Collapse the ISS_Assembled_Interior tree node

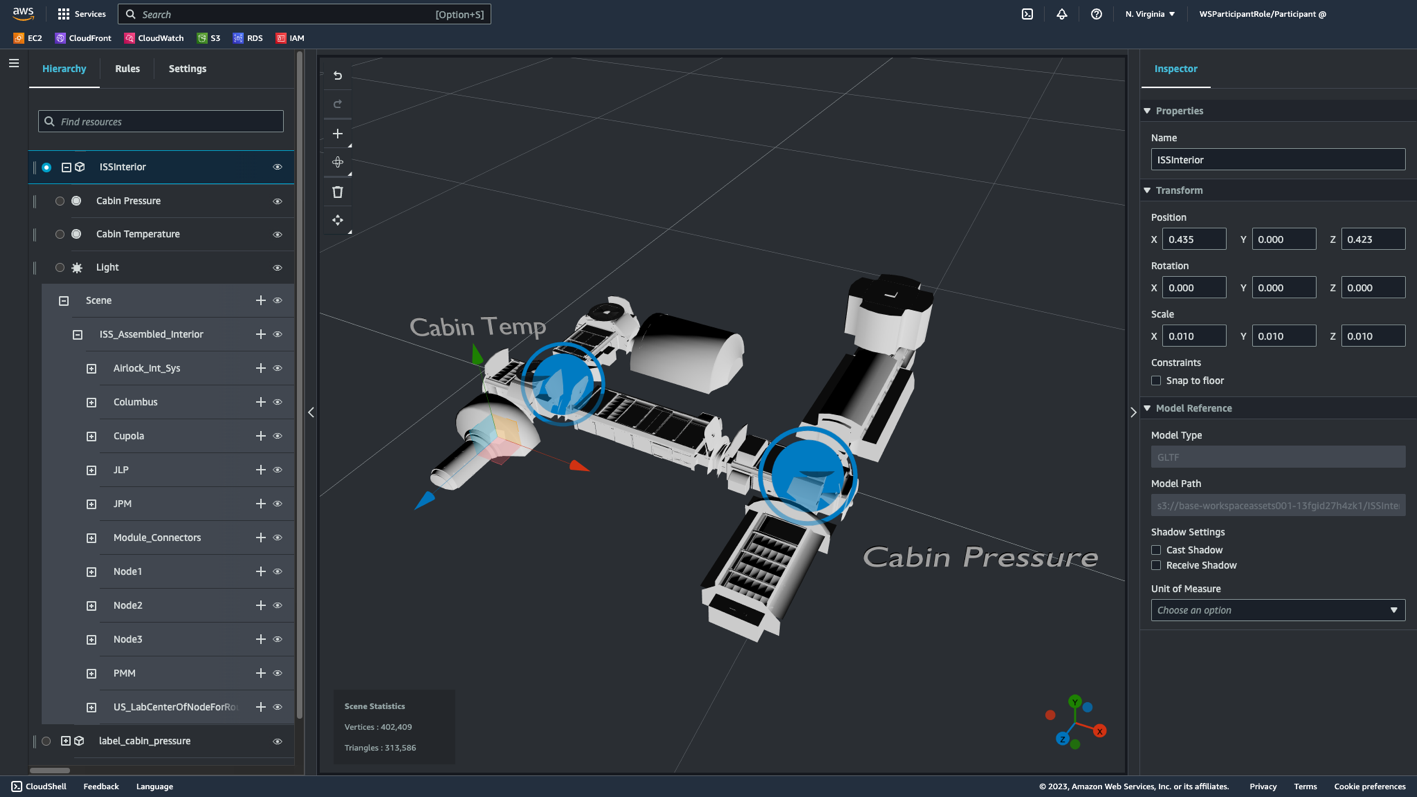coord(77,334)
